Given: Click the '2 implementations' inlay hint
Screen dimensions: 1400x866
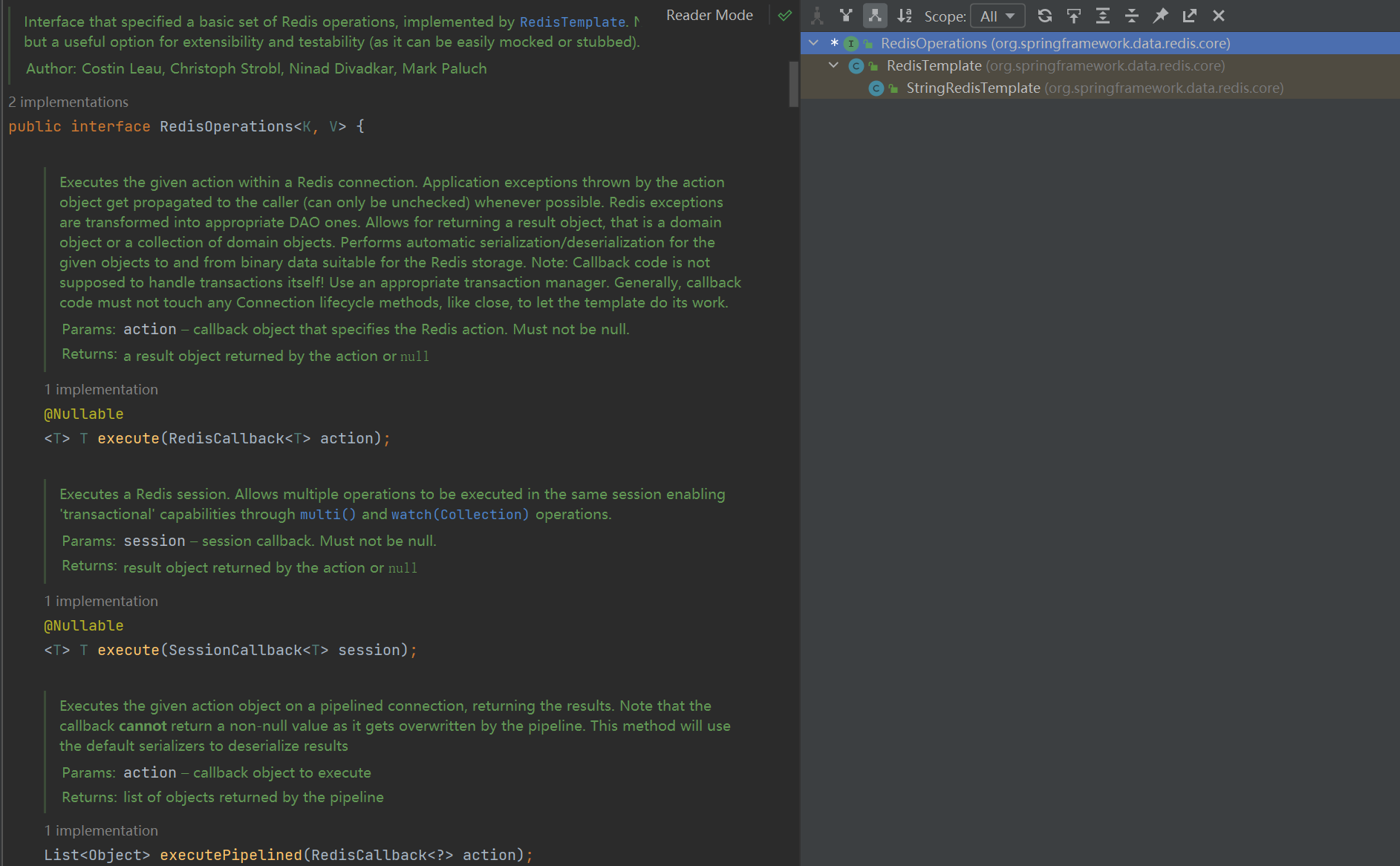Looking at the screenshot, I should 68,102.
